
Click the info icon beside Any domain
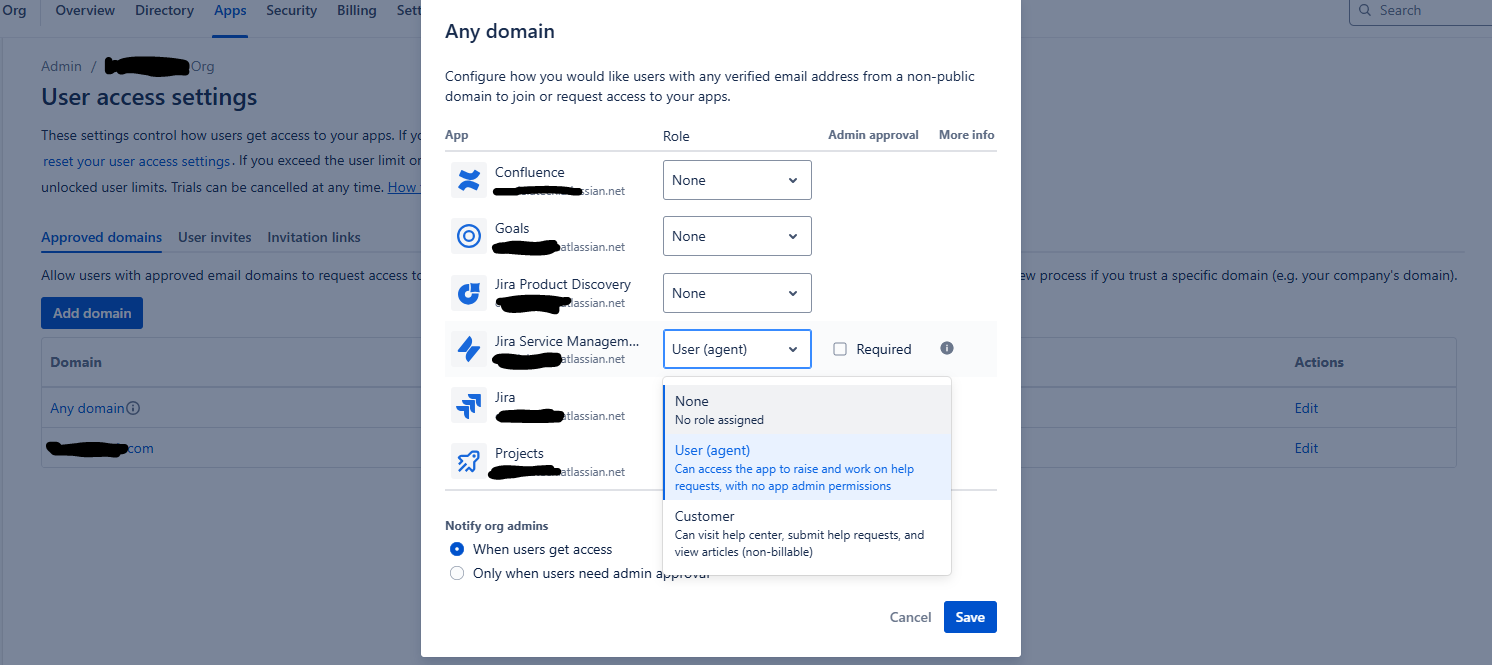point(131,408)
